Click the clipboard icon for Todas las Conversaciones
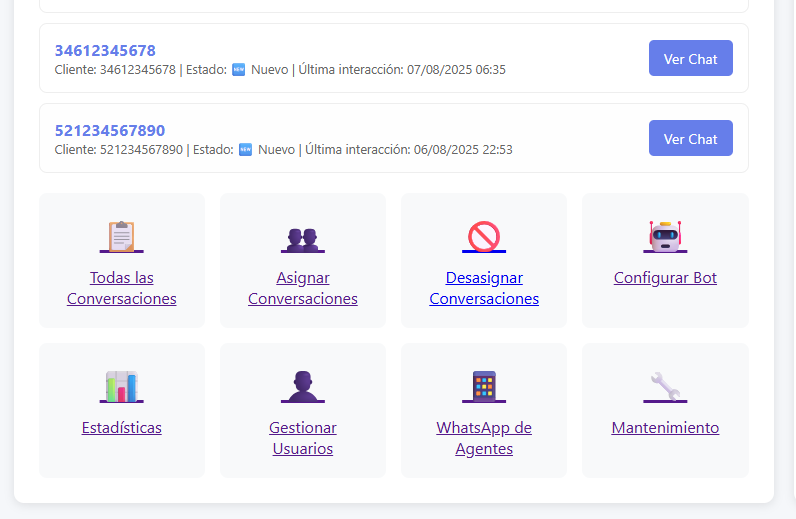The height and width of the screenshot is (519, 796). [x=122, y=237]
